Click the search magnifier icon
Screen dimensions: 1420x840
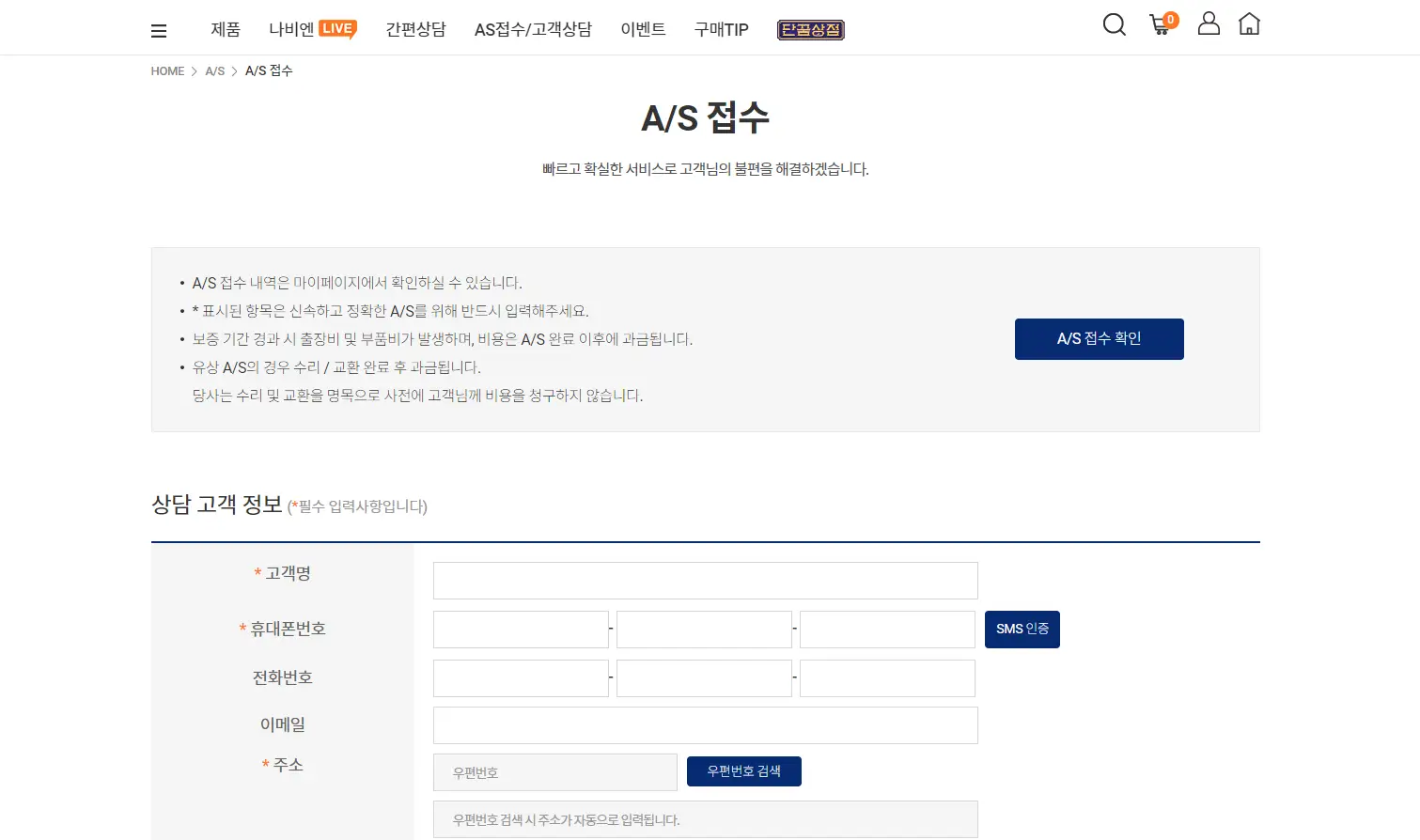coord(1114,25)
